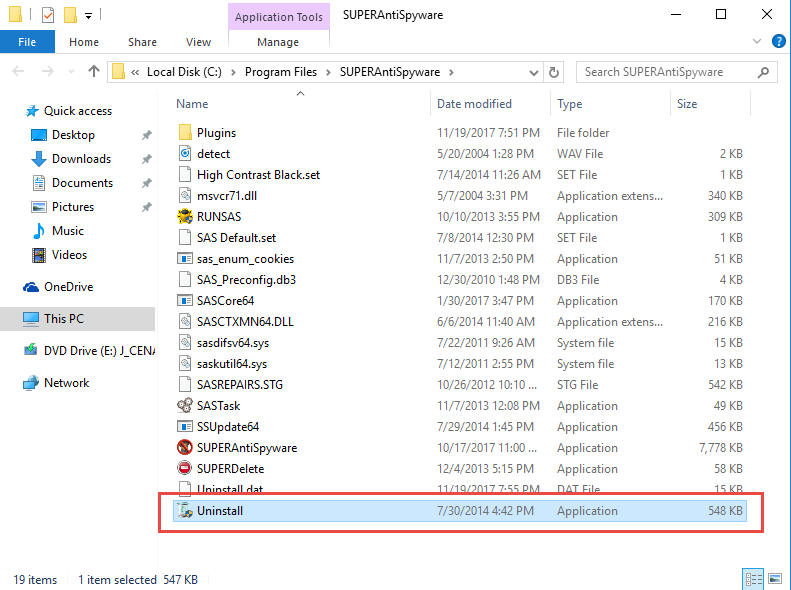Expand chevron after Program Files breadcrumb

tap(328, 72)
